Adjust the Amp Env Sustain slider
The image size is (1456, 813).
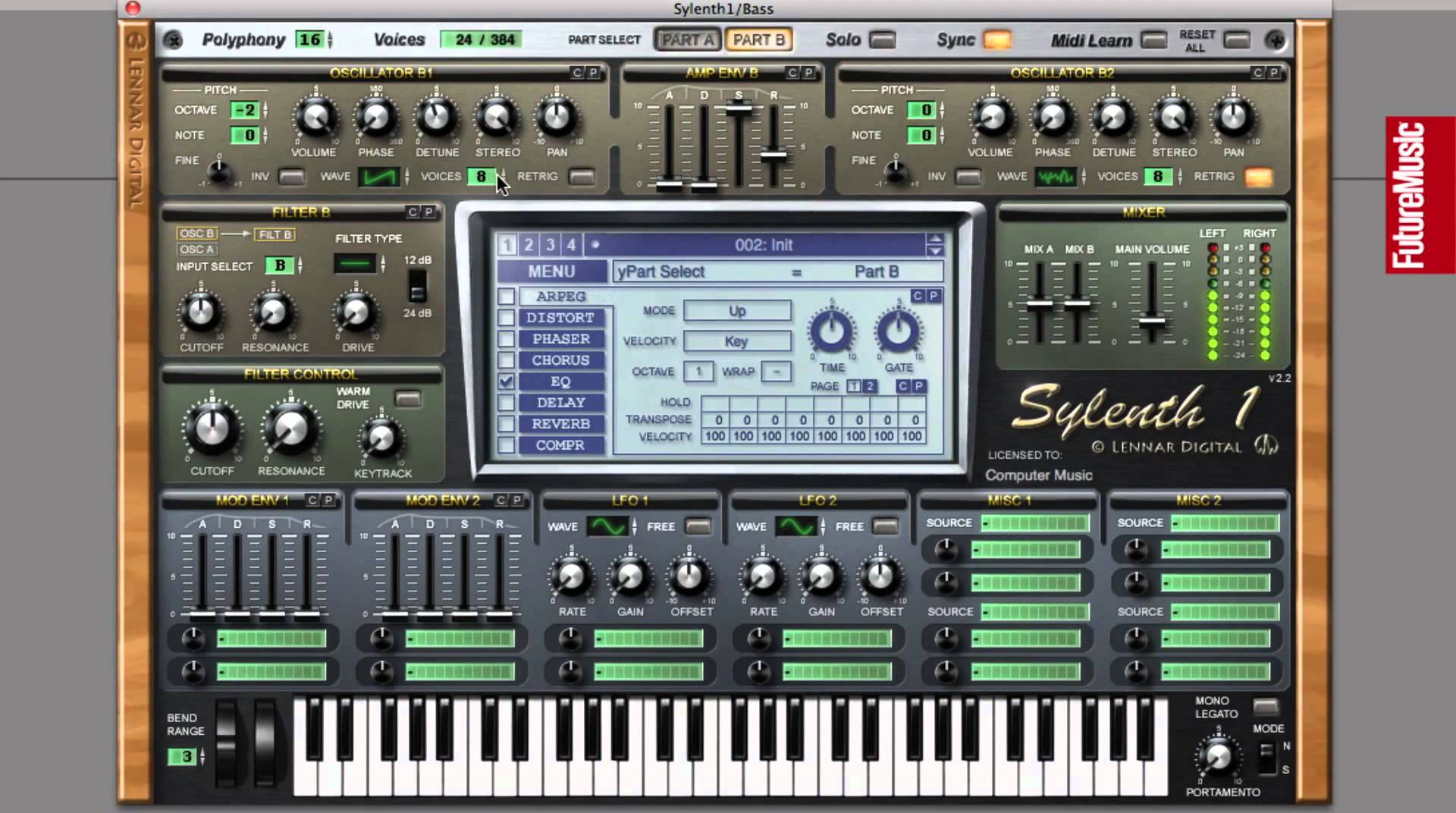click(x=738, y=108)
